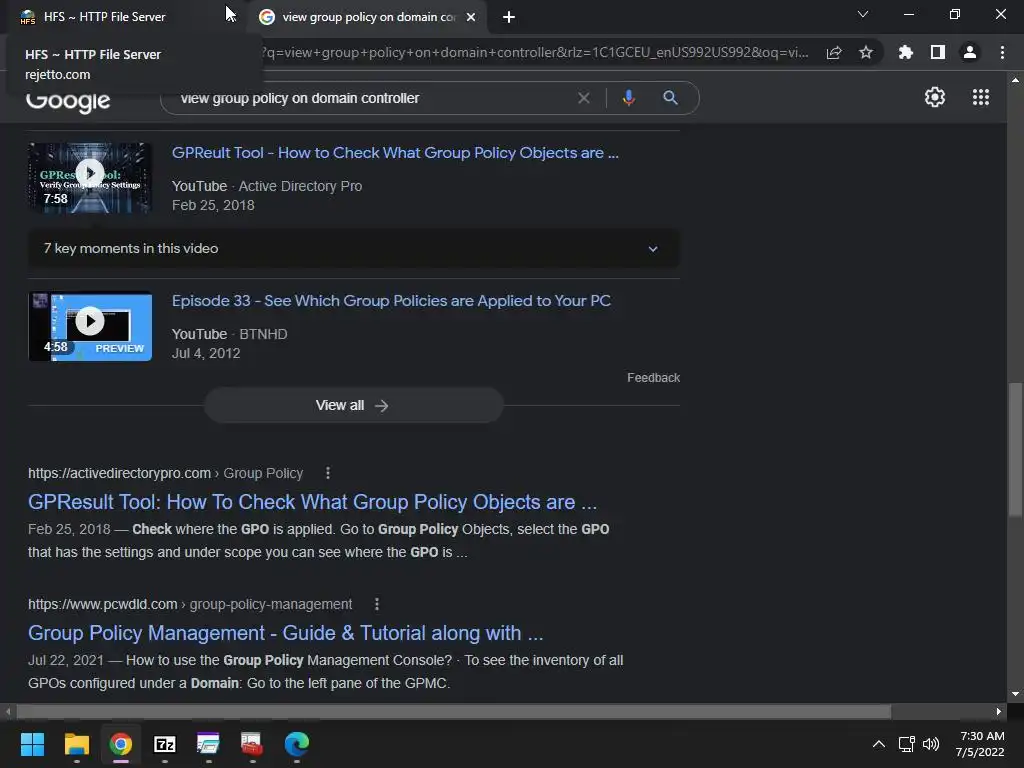The image size is (1024, 768).
Task: Click the pcwdld.com URL breadcrumb
Action: coord(190,605)
